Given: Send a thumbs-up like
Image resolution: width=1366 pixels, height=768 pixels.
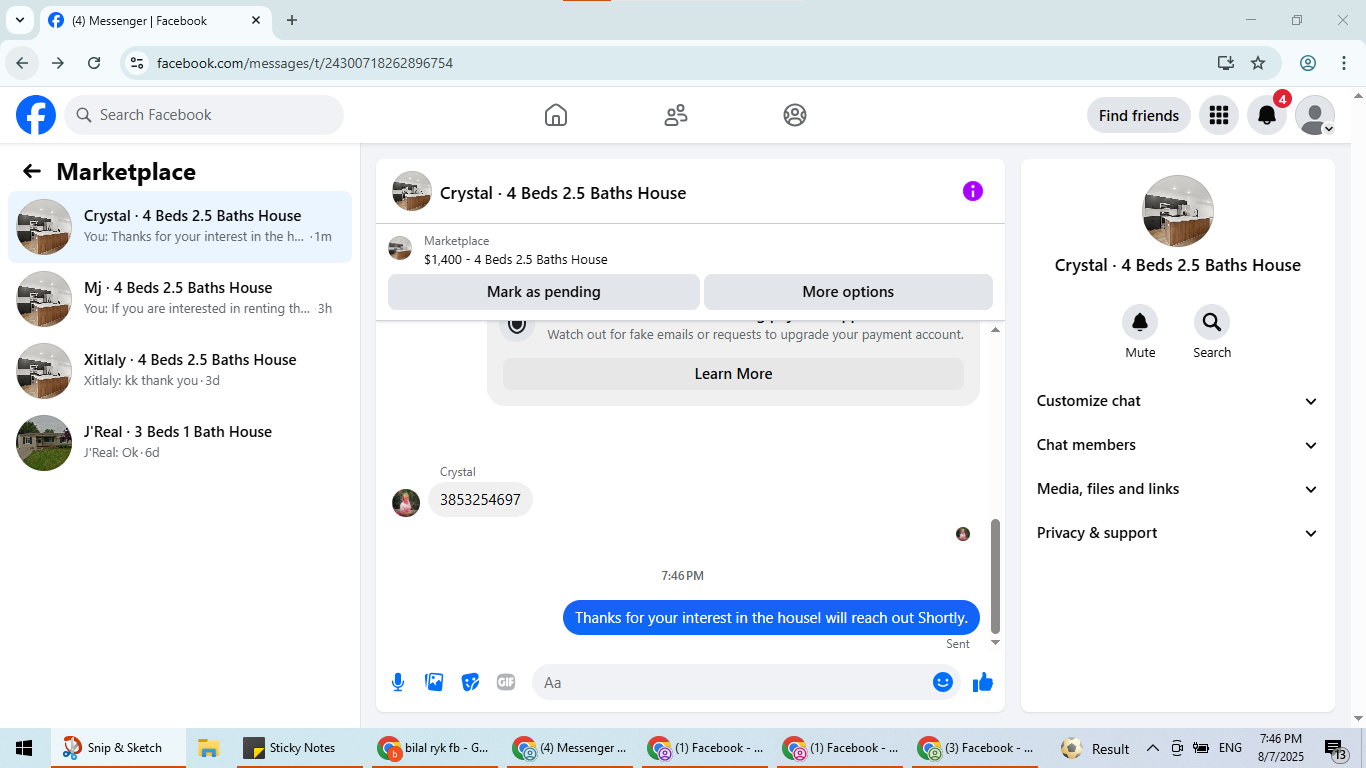Looking at the screenshot, I should coord(983,682).
